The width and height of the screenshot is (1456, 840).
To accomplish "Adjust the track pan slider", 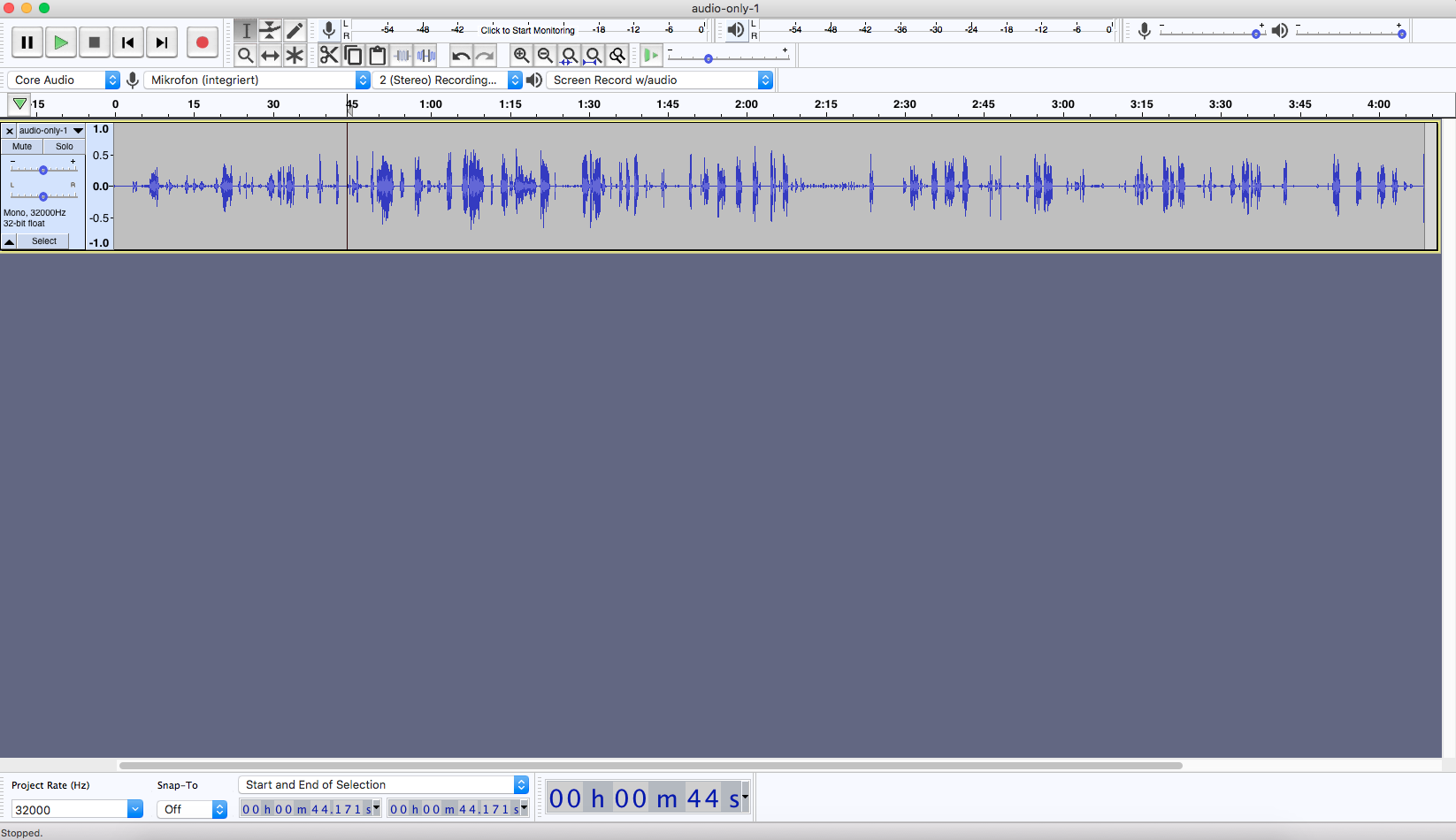I will click(43, 195).
